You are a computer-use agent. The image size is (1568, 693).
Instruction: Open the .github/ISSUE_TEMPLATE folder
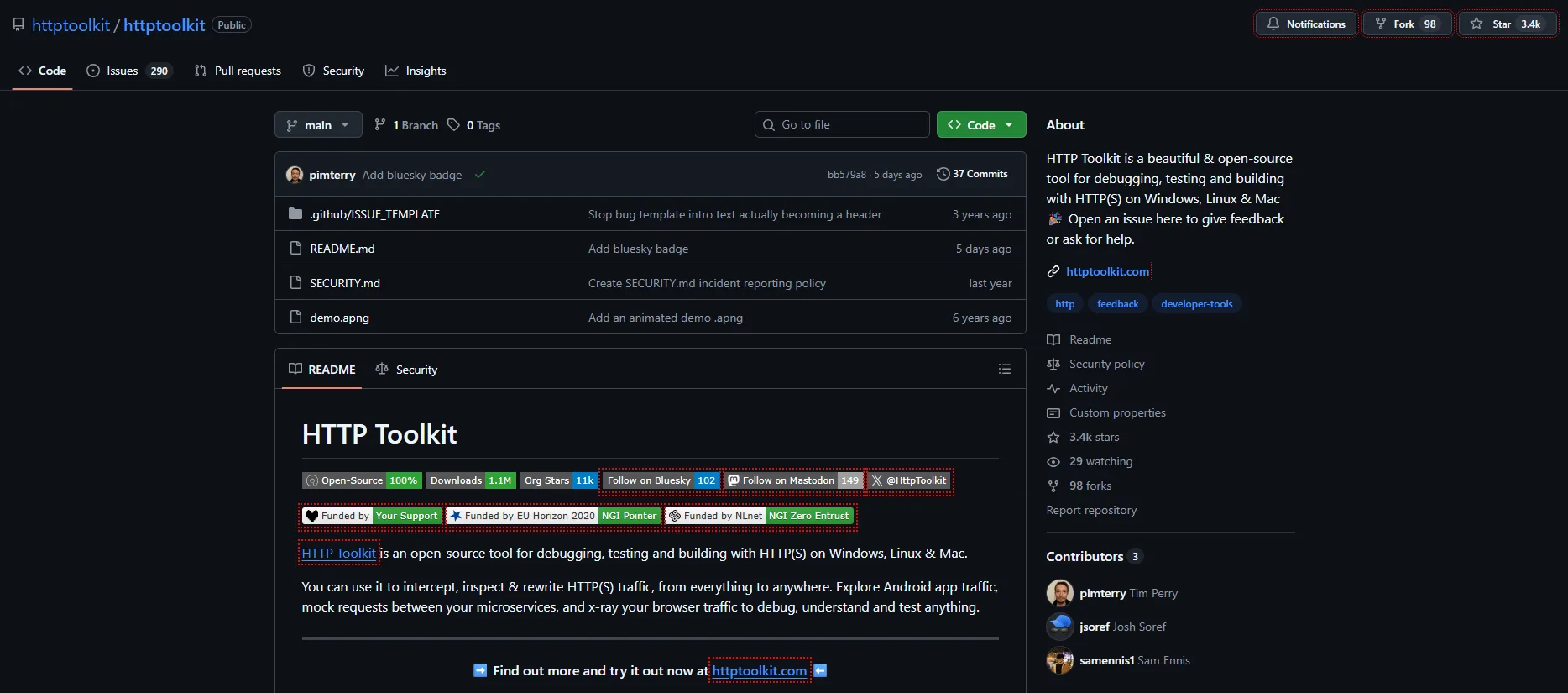click(374, 214)
